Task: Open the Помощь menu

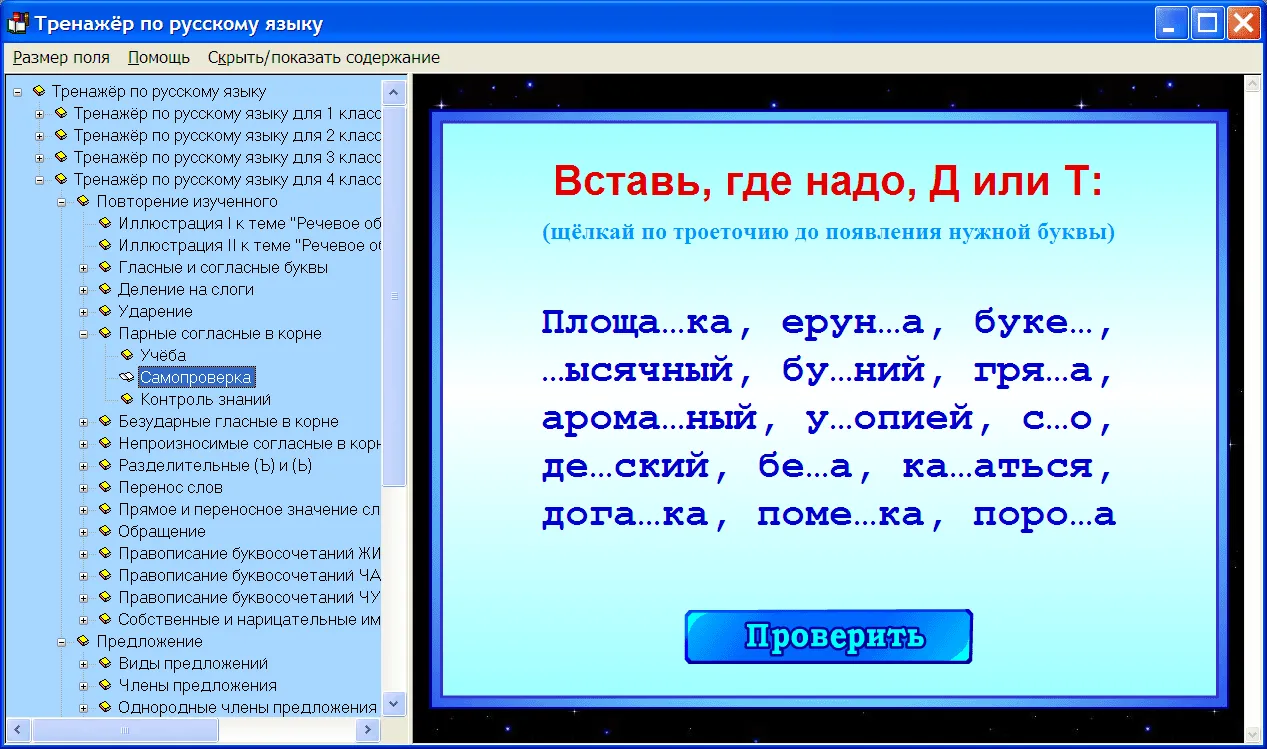Action: coord(159,58)
